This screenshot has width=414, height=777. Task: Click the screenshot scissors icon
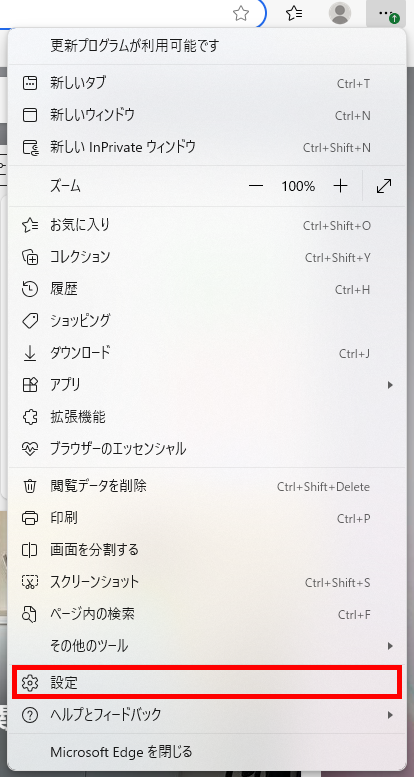(x=30, y=582)
